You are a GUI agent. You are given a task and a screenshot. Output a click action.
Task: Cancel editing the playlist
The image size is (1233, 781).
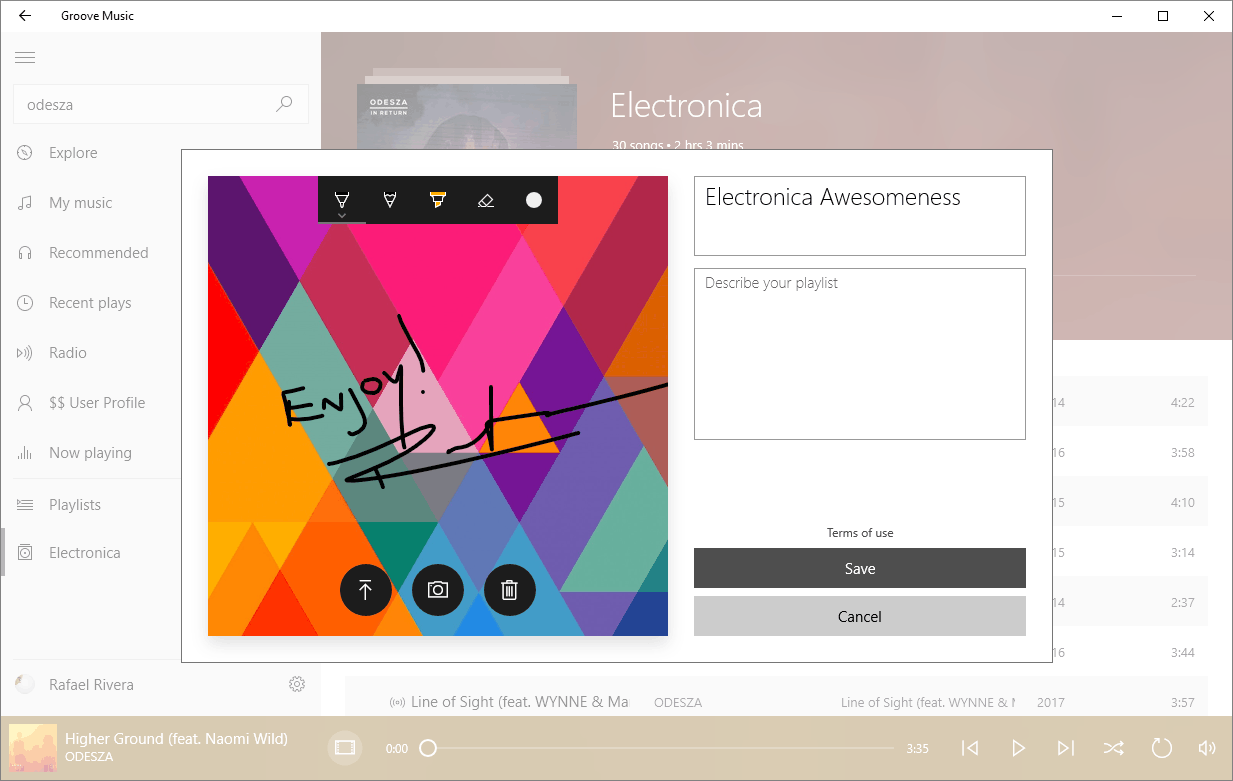pos(860,616)
